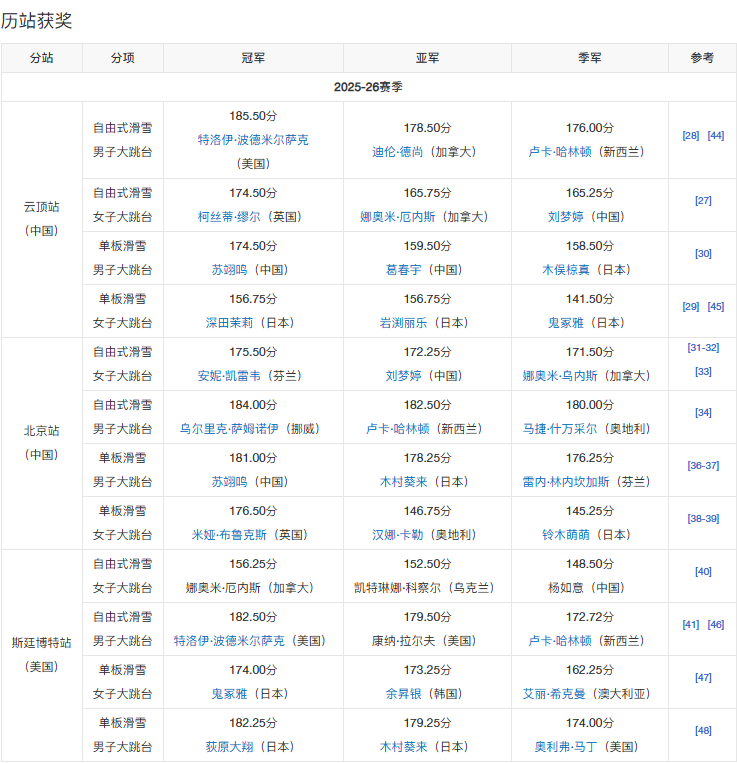Open 卢卡·哈林顿 link with 176.00分 score
Image resolution: width=737 pixels, height=763 pixels.
(x=559, y=152)
